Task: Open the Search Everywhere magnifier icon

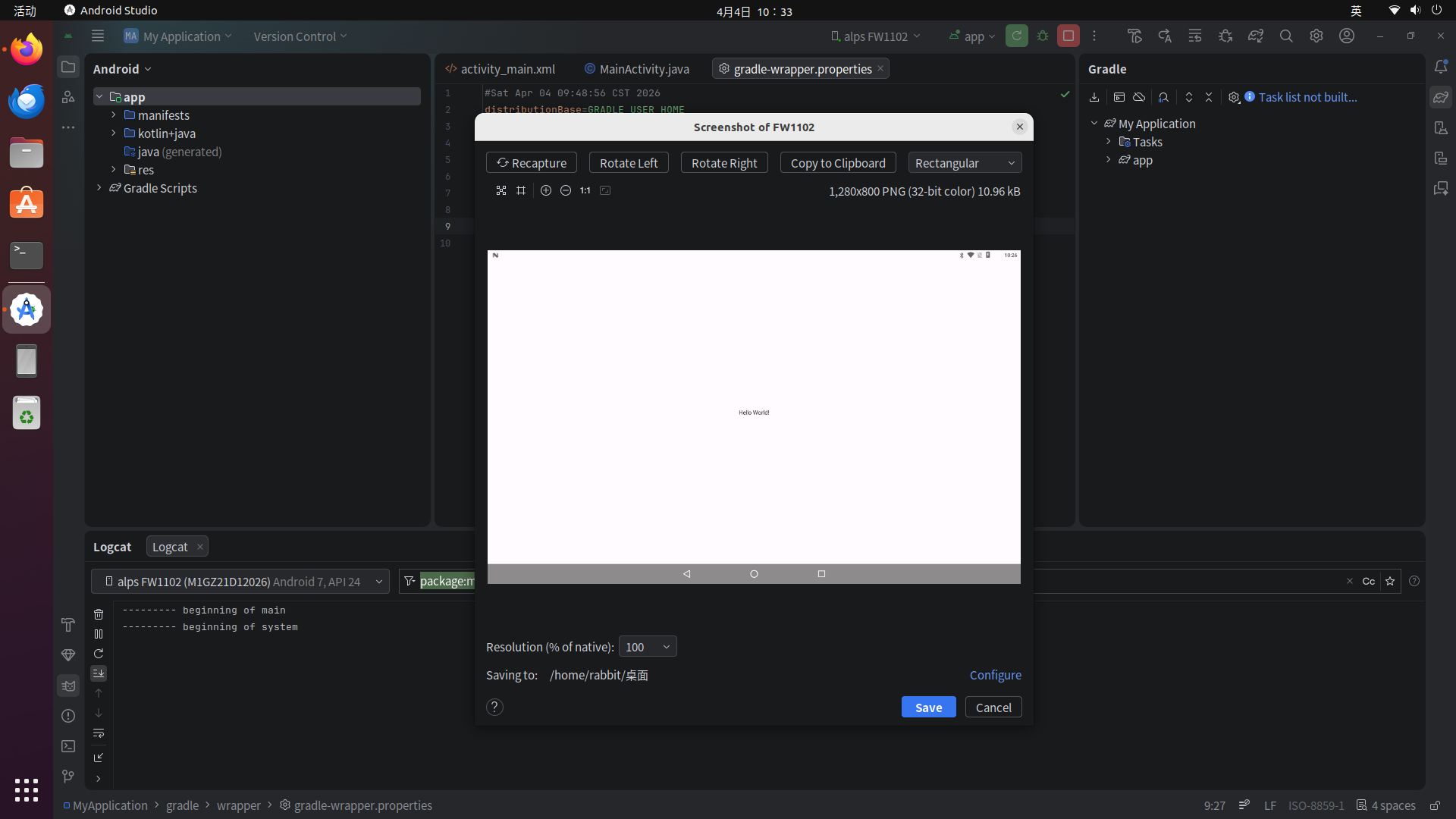Action: tap(1286, 36)
